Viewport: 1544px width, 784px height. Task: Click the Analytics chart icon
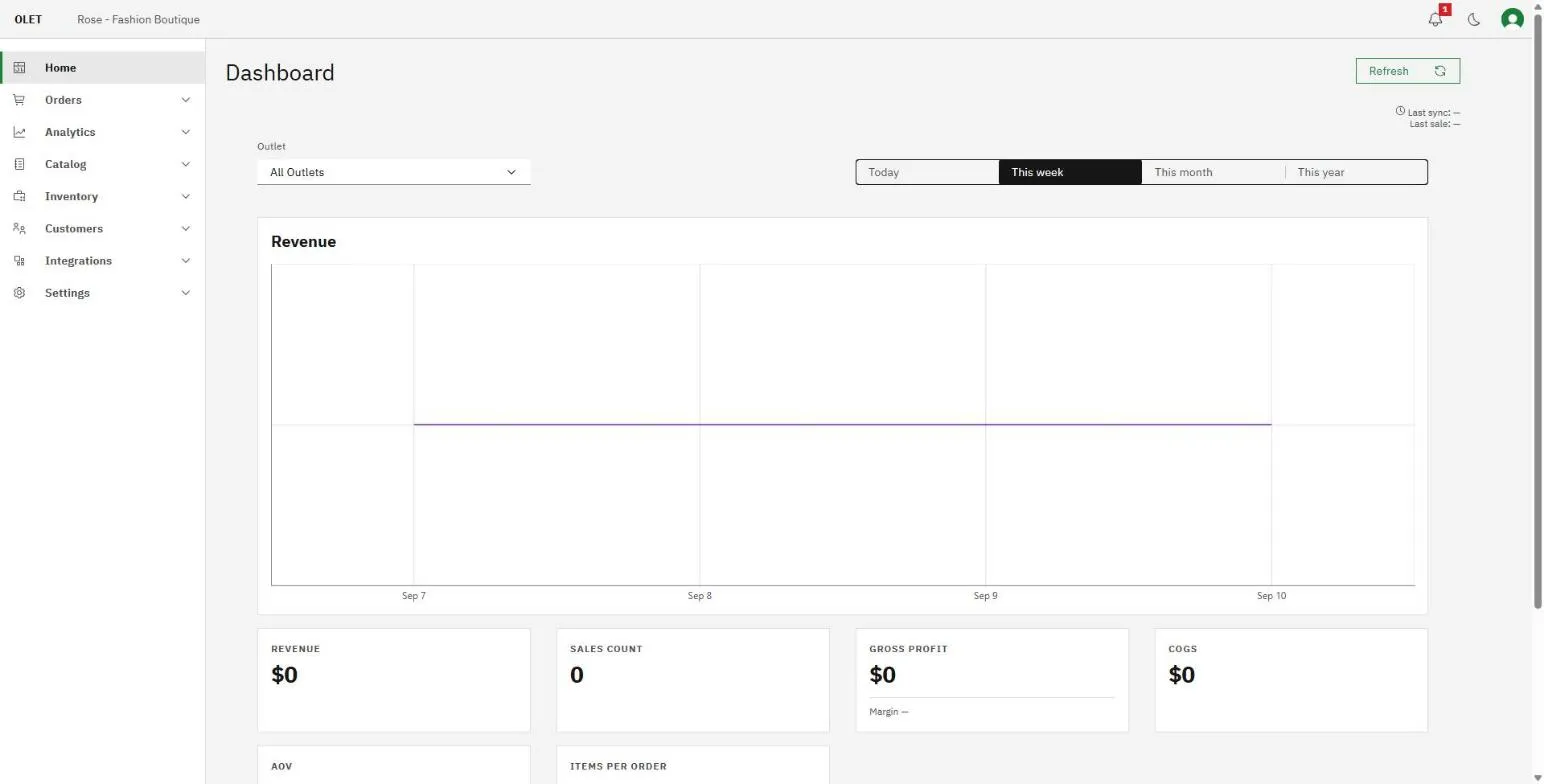(x=19, y=132)
